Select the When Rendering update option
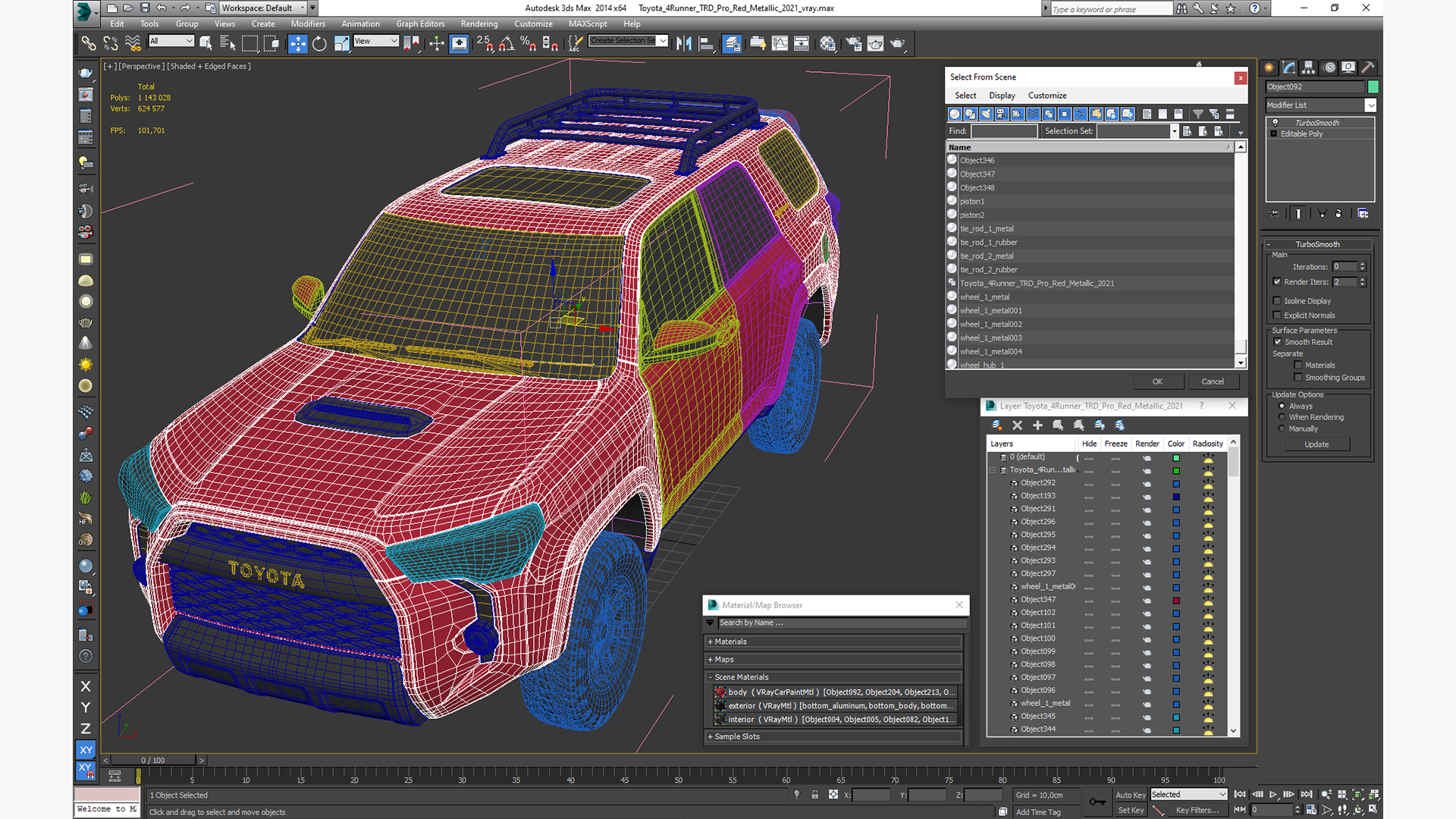This screenshot has height=819, width=1456. 1282,417
